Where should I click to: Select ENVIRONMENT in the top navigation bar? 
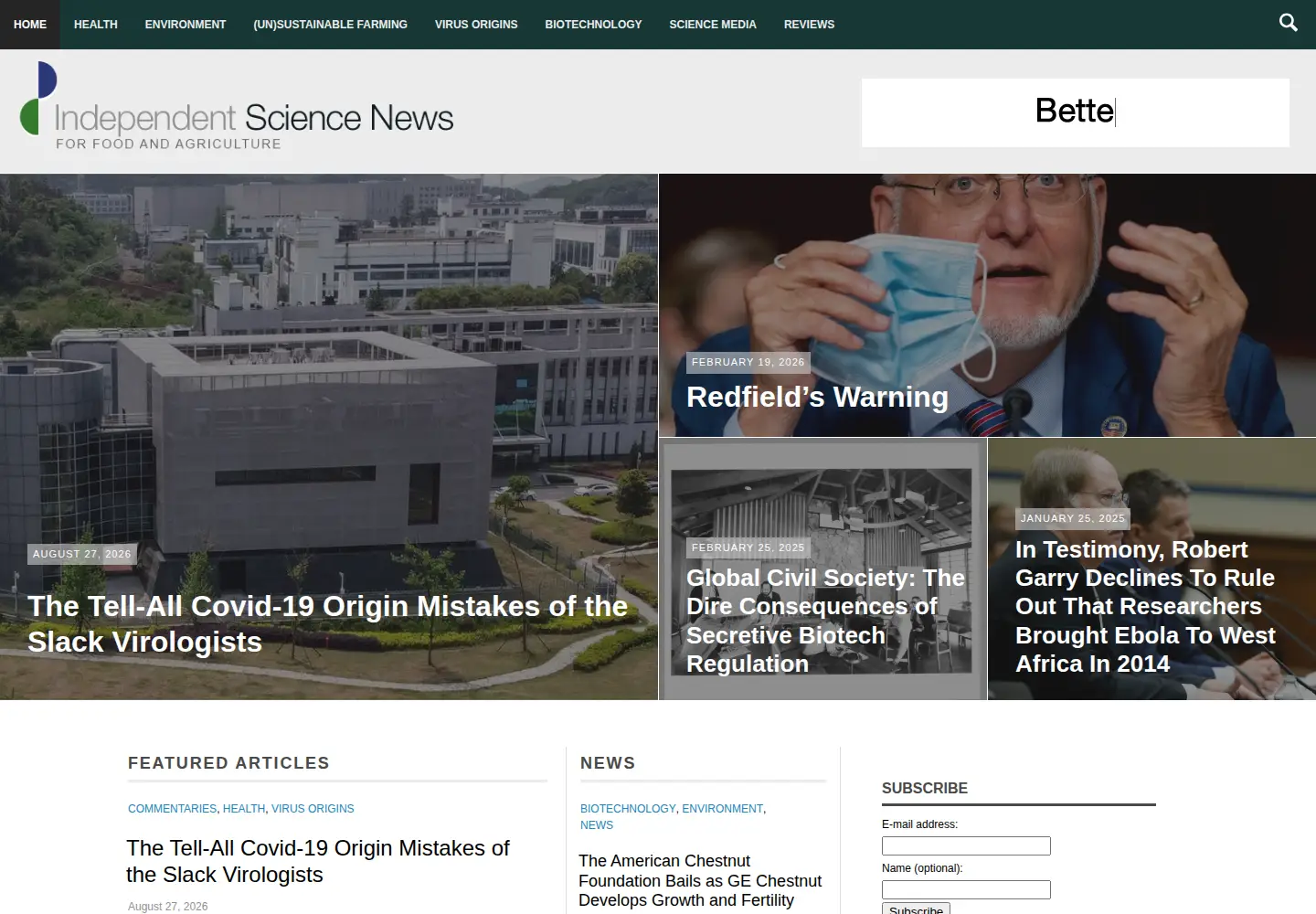186,25
